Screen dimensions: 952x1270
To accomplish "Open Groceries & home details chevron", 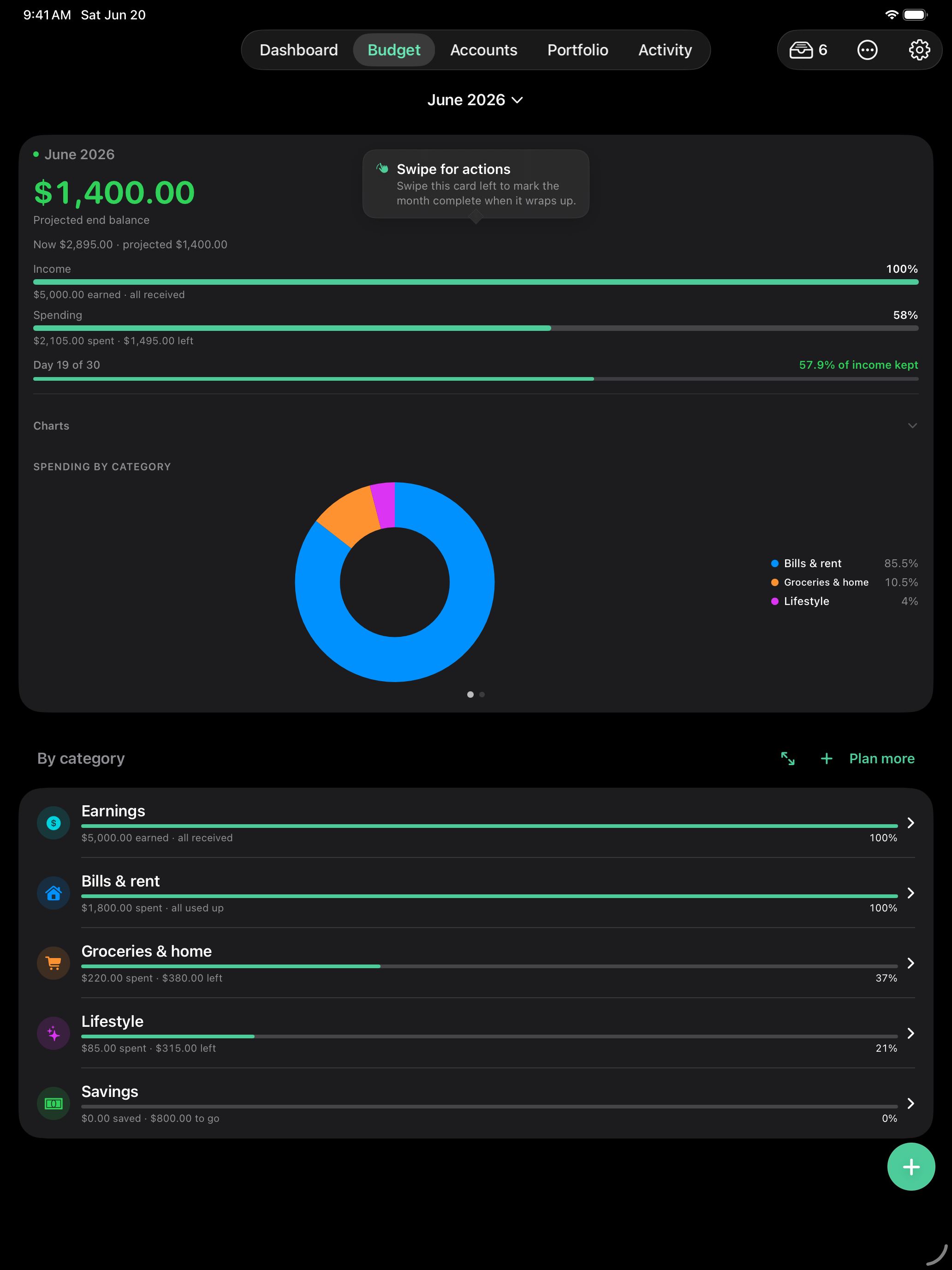I will (910, 963).
